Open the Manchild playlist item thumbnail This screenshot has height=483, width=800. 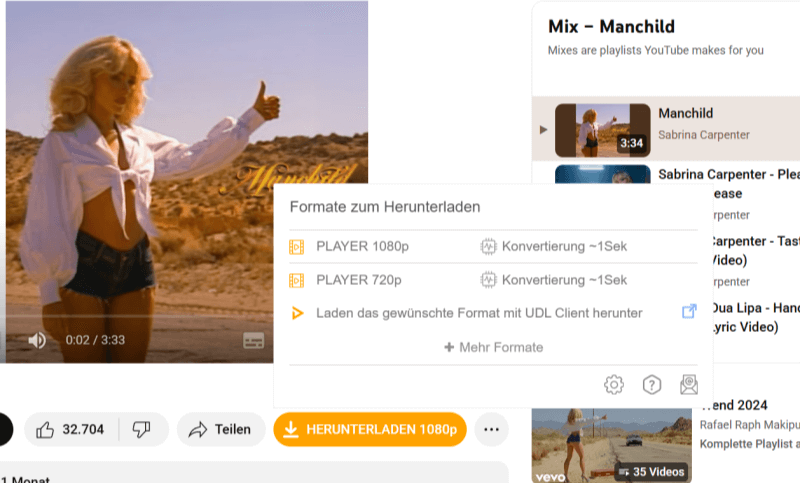[x=603, y=131]
